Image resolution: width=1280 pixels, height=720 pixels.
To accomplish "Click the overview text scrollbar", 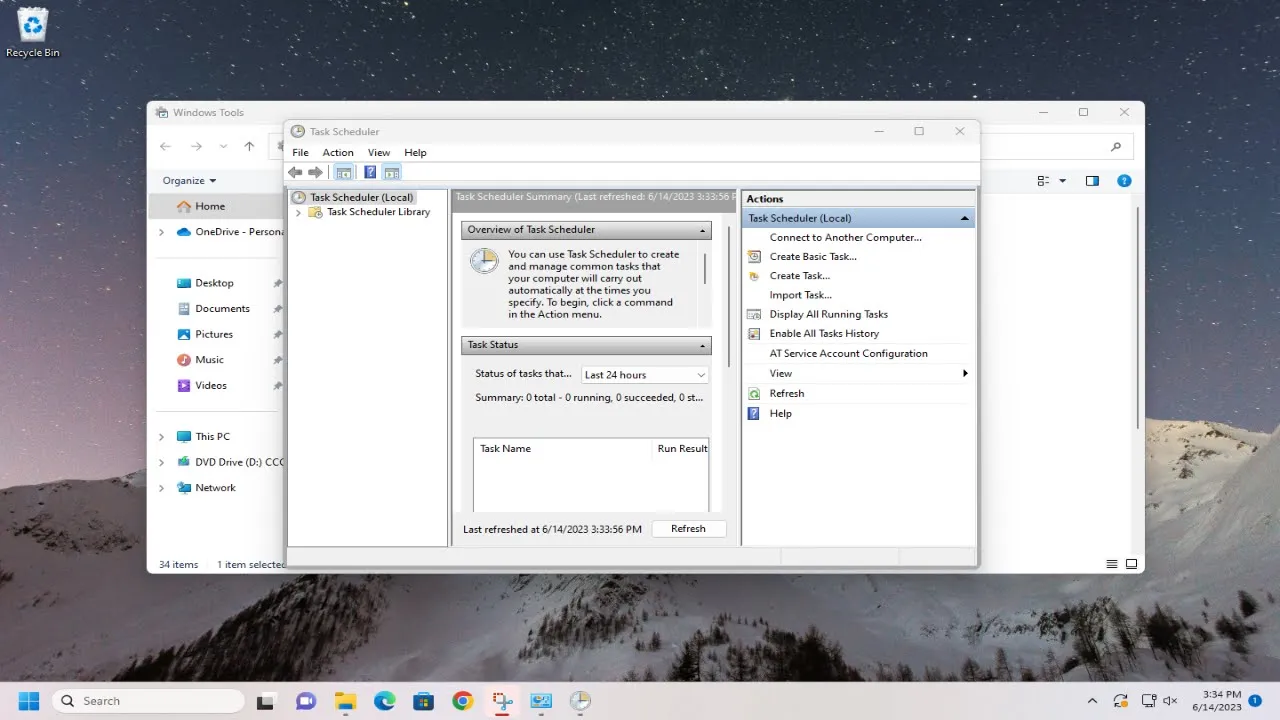I will coord(705,268).
